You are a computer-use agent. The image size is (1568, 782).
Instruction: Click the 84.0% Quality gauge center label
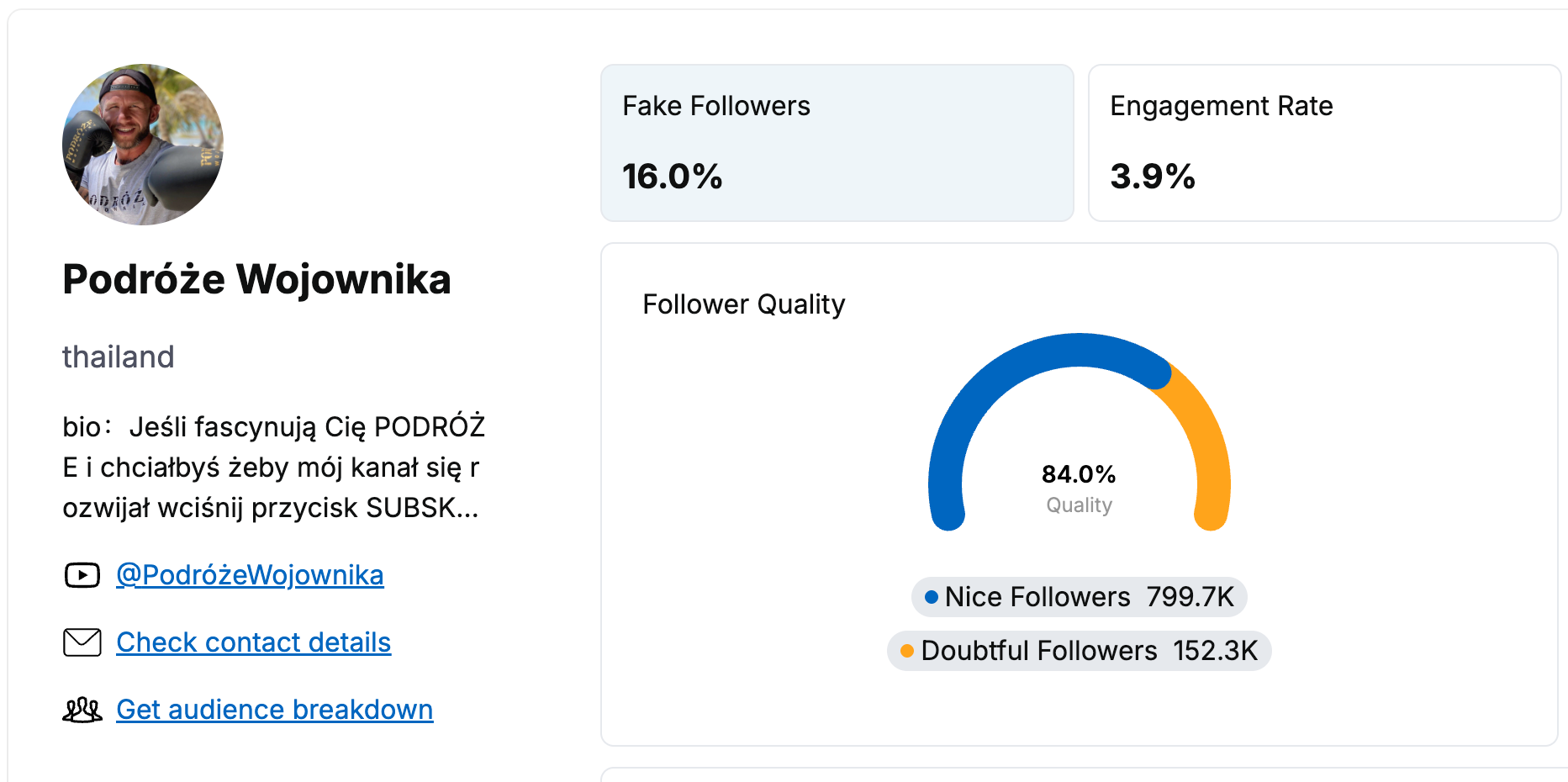tap(1079, 488)
